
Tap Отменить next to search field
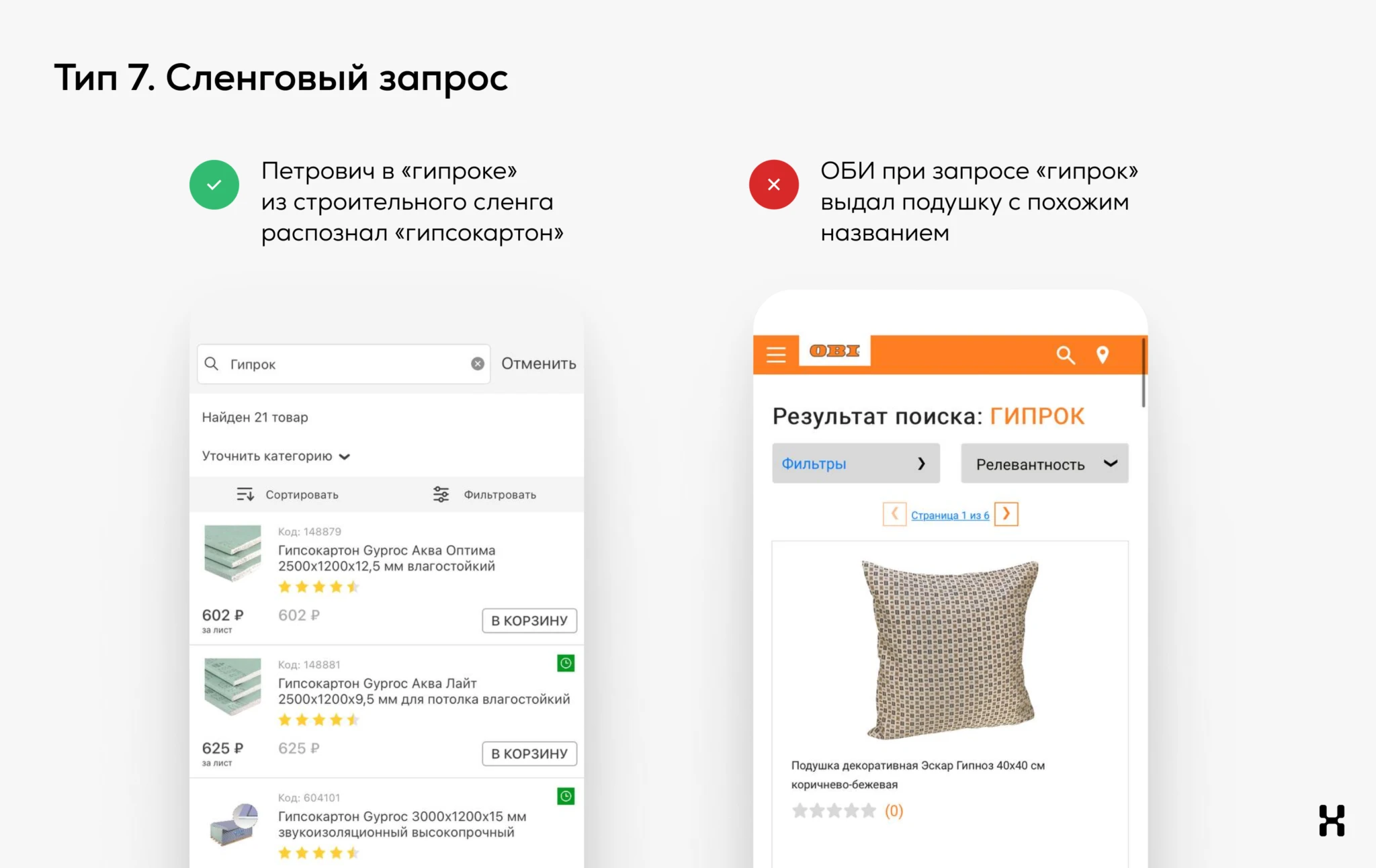tap(539, 363)
